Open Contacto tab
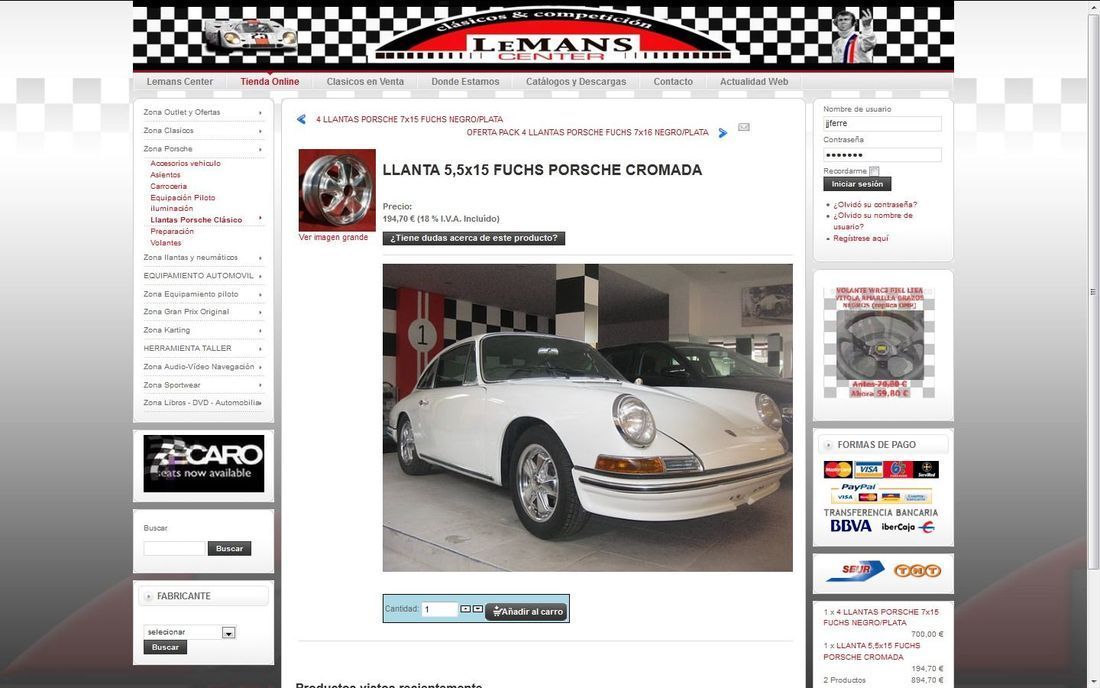This screenshot has height=688, width=1100. [673, 81]
